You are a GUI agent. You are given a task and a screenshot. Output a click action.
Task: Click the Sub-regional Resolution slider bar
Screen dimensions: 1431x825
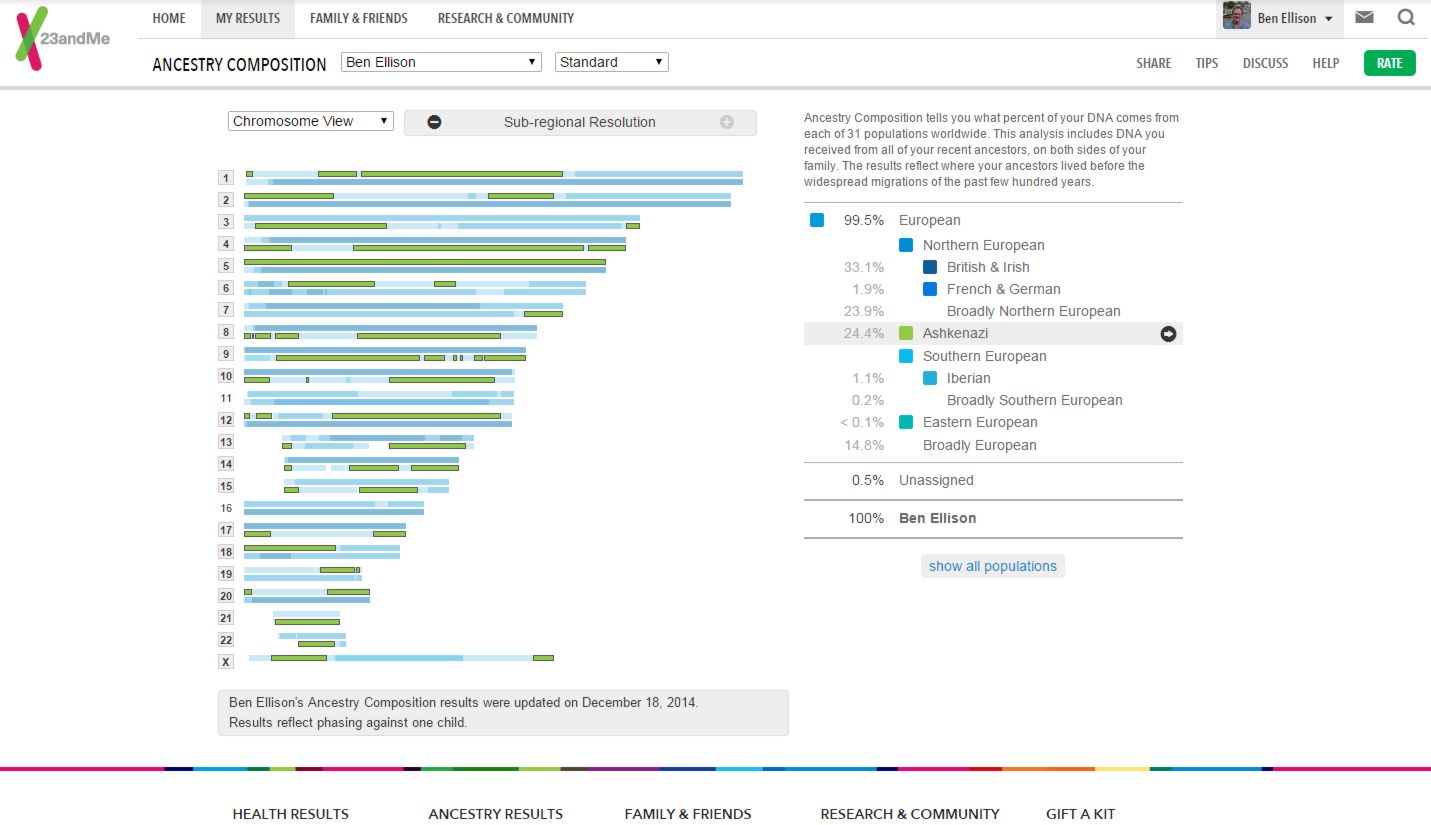pos(580,122)
